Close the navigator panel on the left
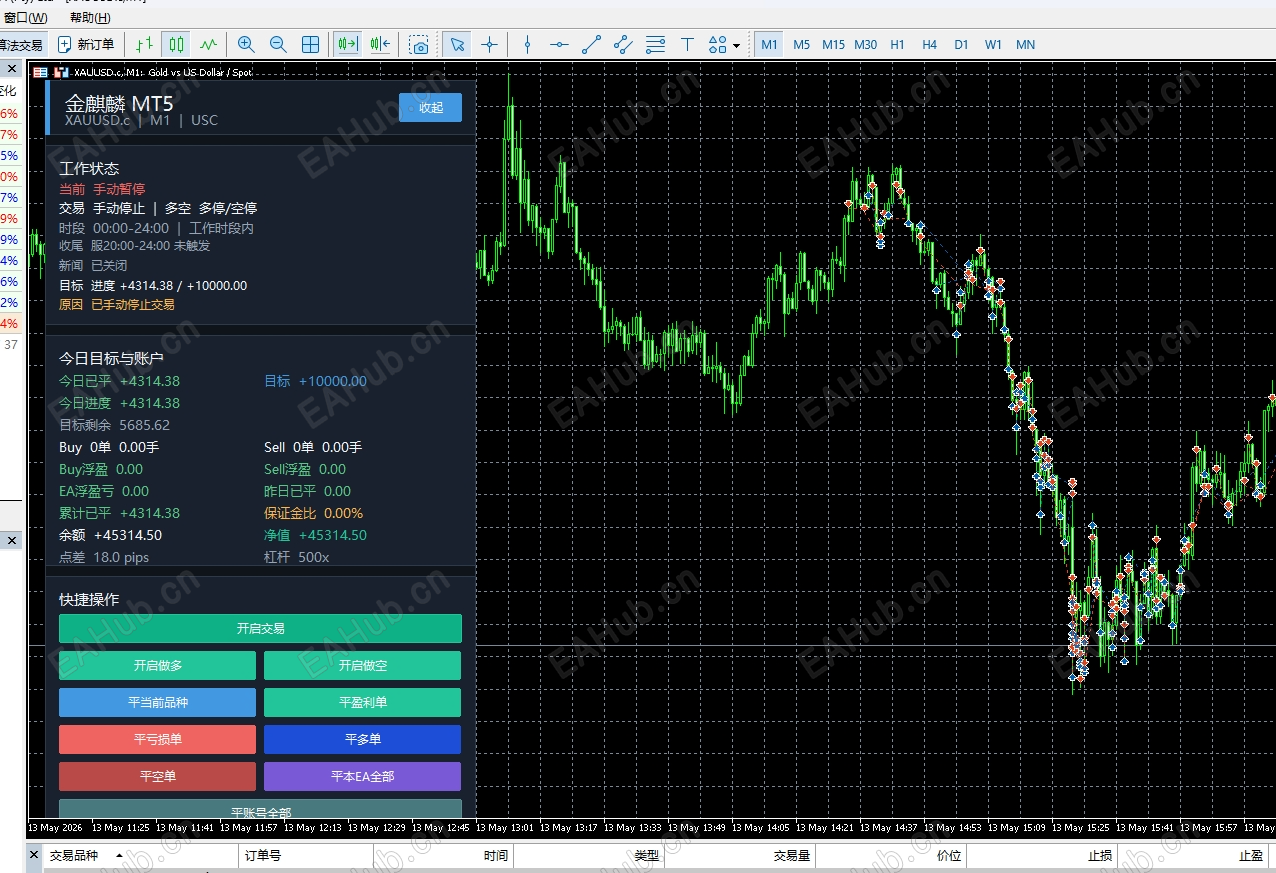The height and width of the screenshot is (873, 1276). click(12, 540)
